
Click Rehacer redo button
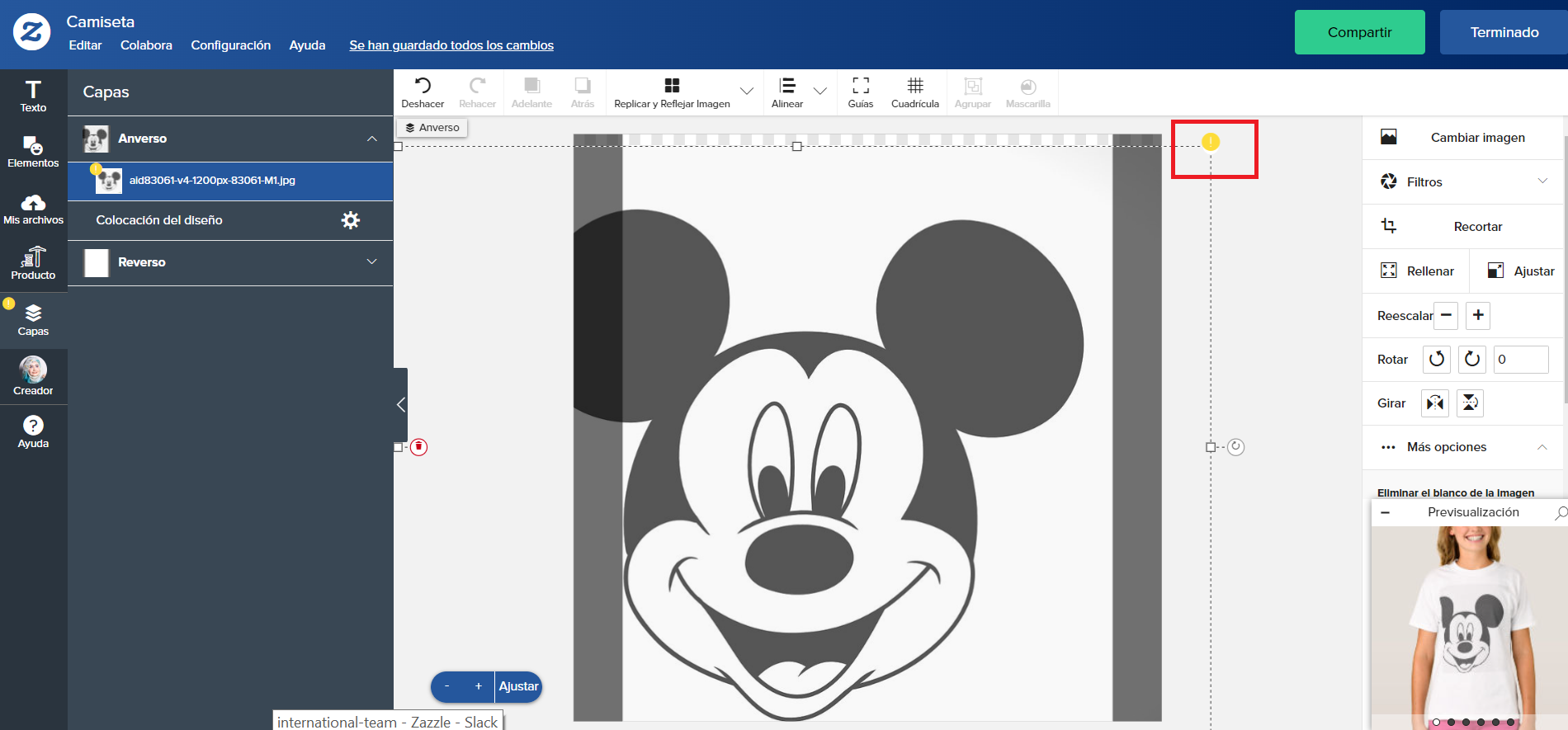[477, 92]
